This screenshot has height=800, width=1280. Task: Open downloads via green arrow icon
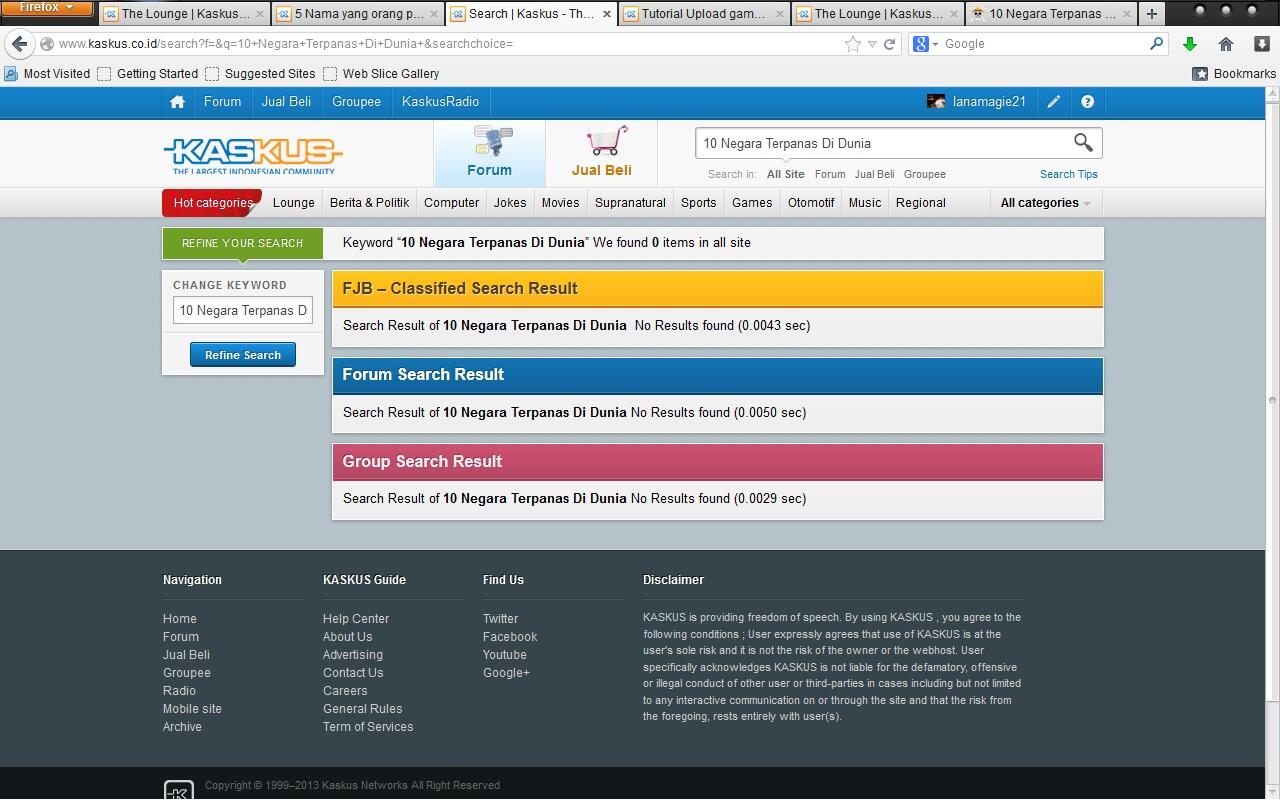1190,44
